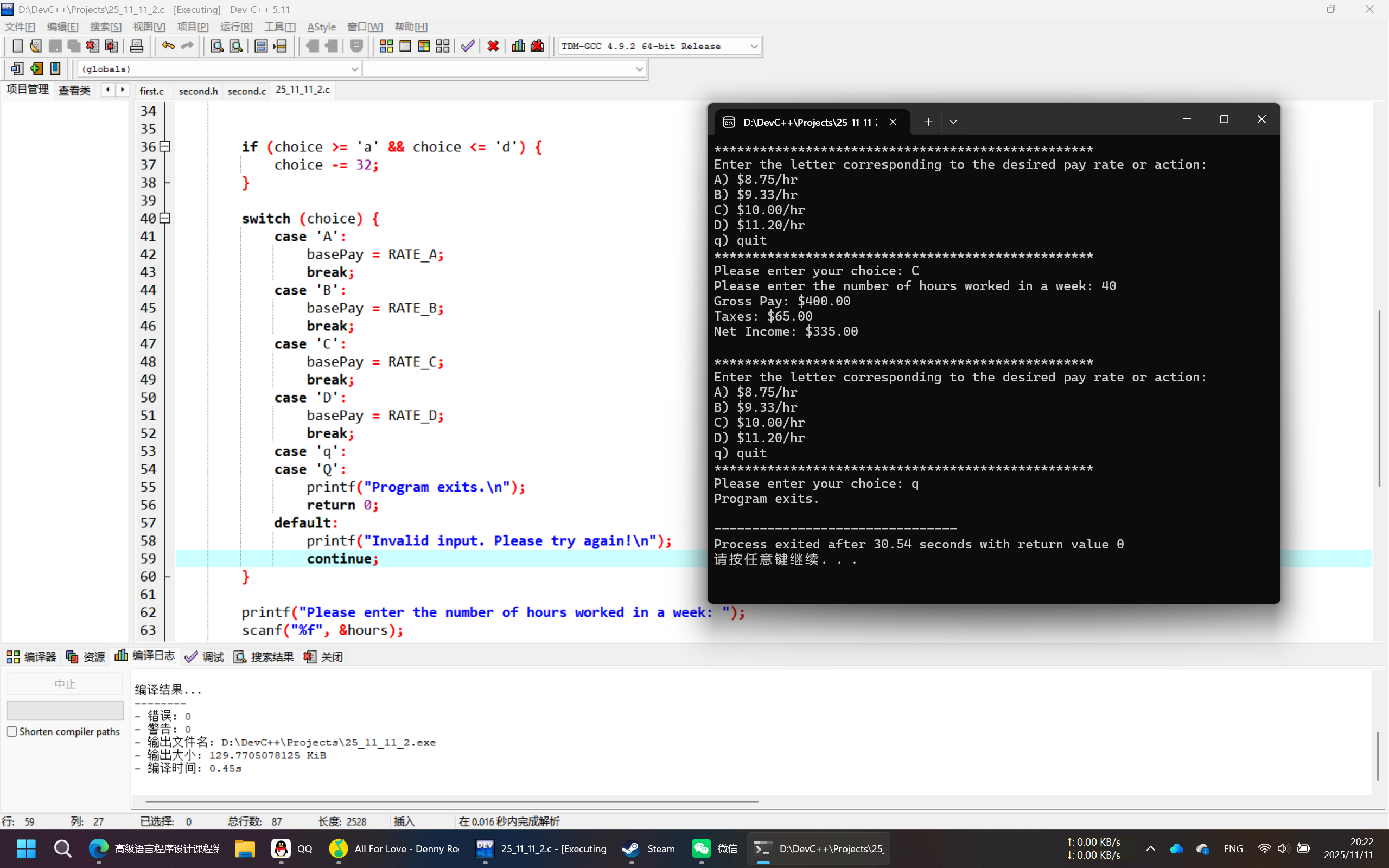This screenshot has width=1389, height=868.
Task: Click the Debug checkmark icon
Action: (x=468, y=46)
